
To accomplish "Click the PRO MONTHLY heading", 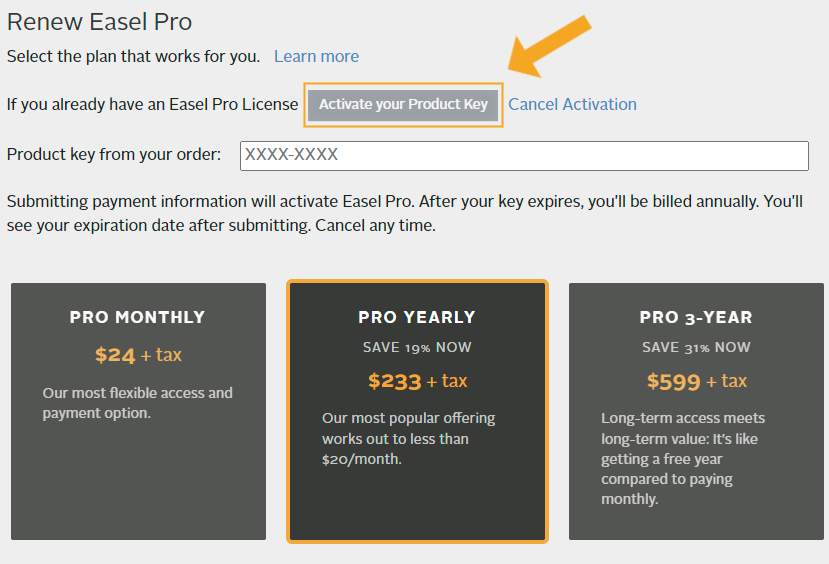I will point(137,317).
